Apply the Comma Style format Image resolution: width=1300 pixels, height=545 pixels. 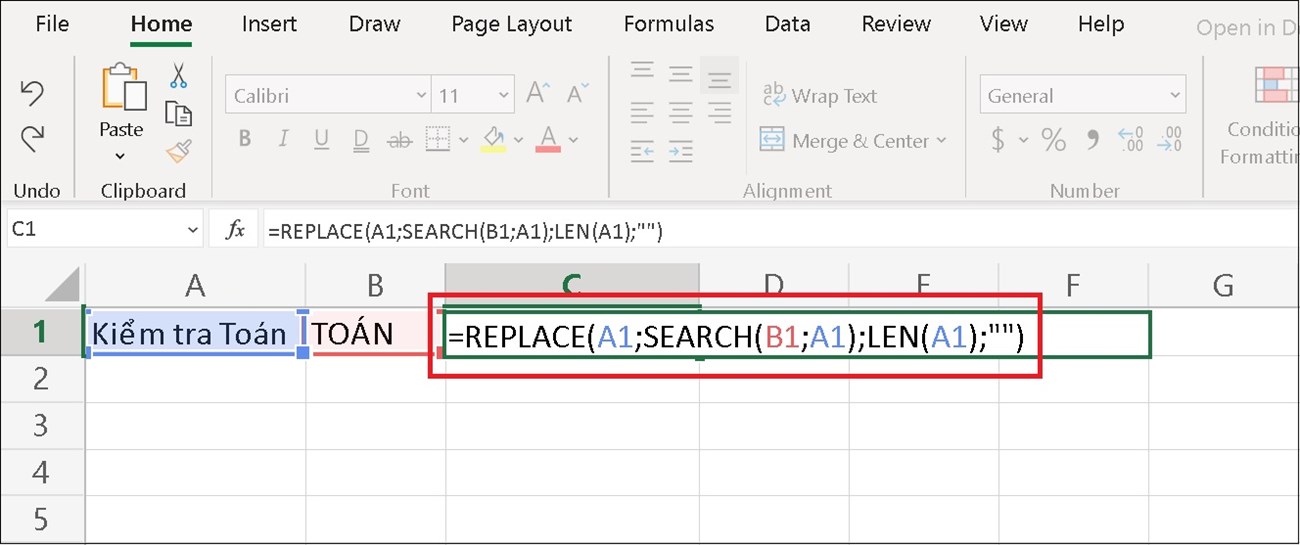(1092, 139)
